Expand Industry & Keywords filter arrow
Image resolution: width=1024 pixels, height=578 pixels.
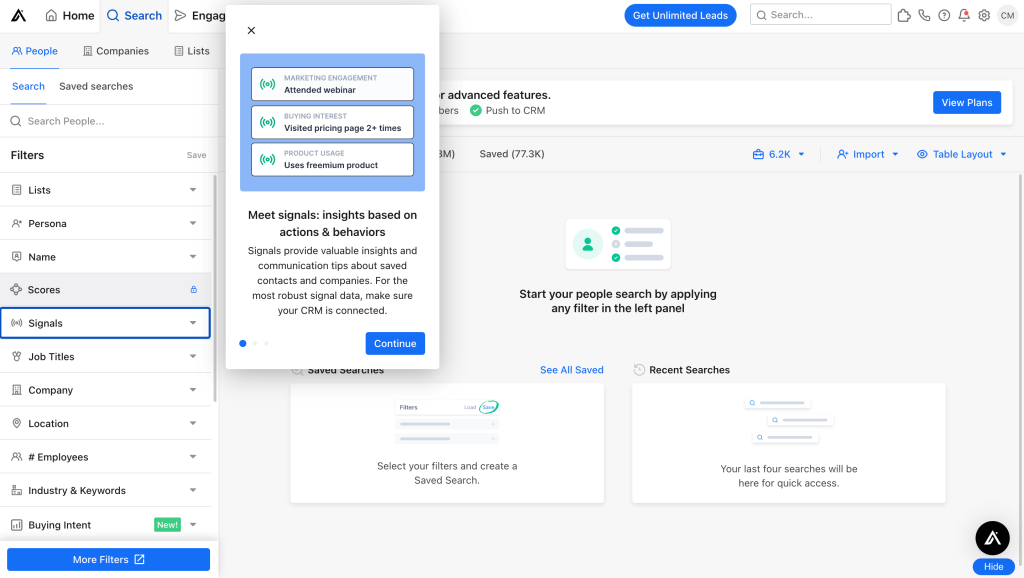tap(193, 490)
